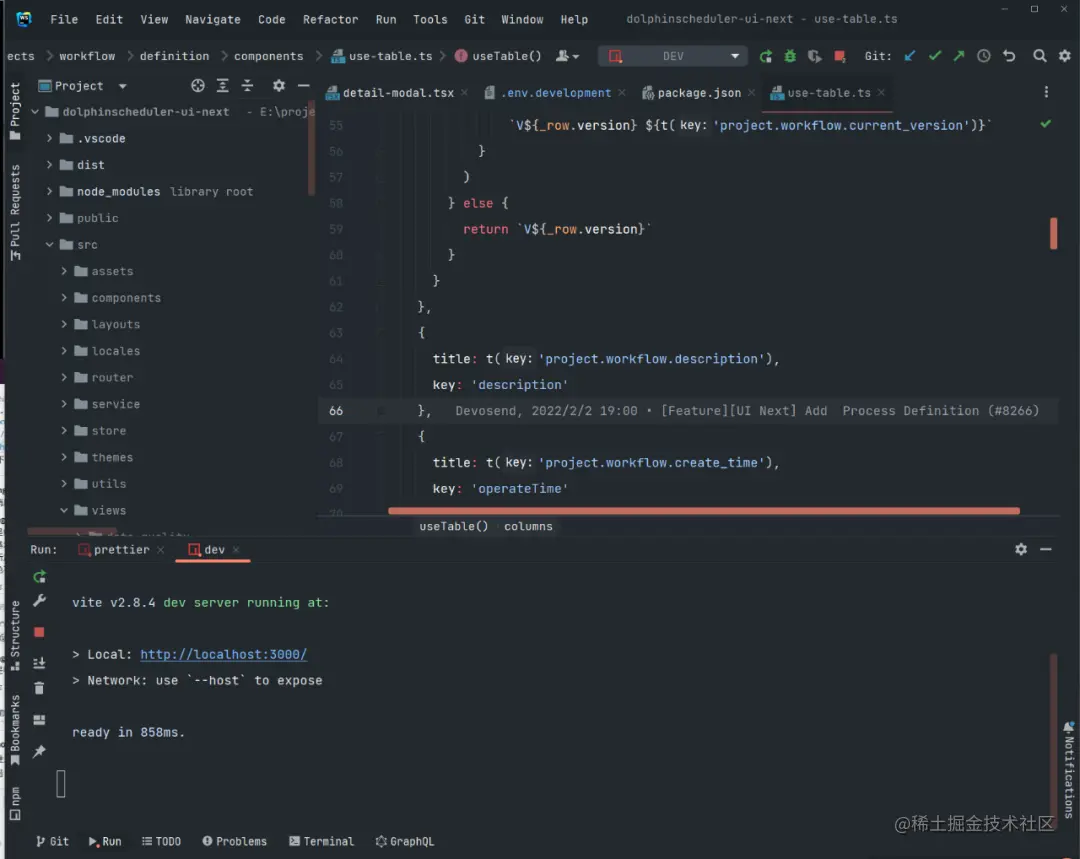Screen dimensions: 1080x859
Task: Close the dev Run tab
Action: [236, 550]
